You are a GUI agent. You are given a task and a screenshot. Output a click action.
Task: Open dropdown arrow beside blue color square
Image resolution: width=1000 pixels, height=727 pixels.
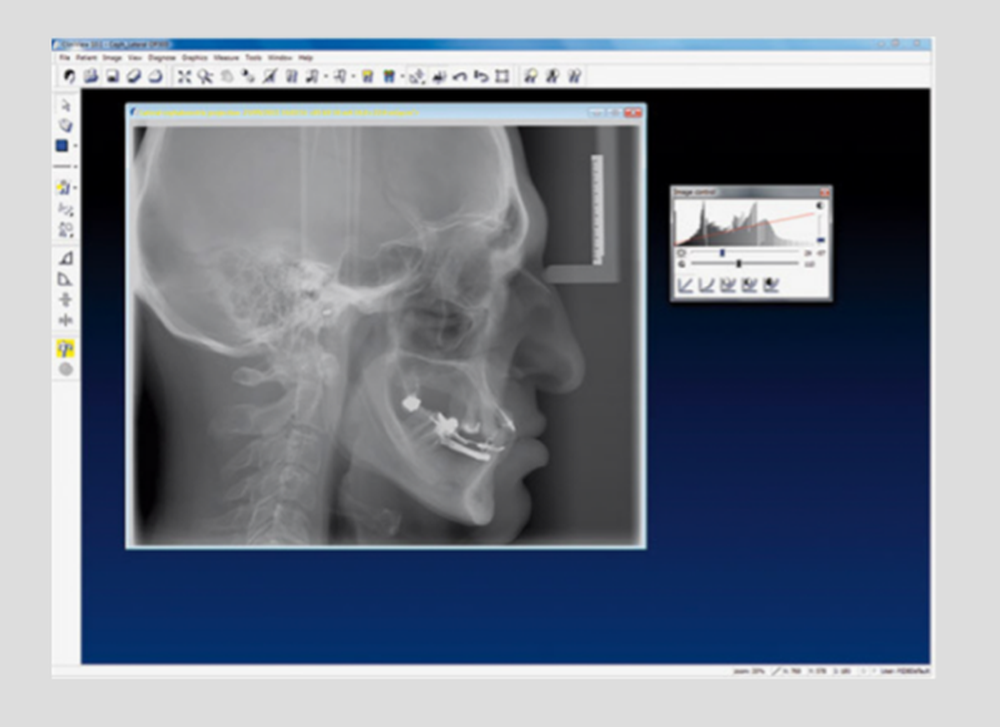point(75,146)
